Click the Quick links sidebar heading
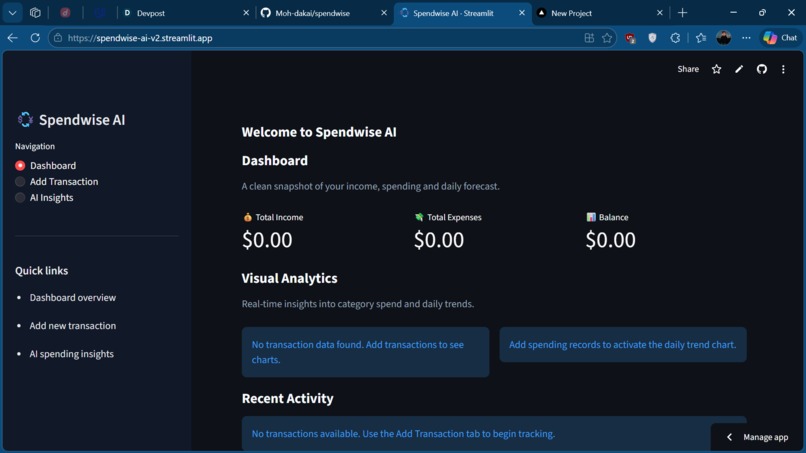This screenshot has width=806, height=453. click(41, 270)
